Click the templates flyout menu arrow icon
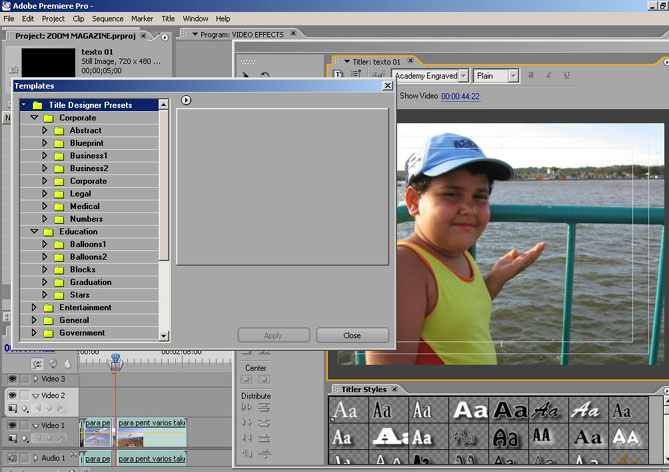 (x=186, y=100)
